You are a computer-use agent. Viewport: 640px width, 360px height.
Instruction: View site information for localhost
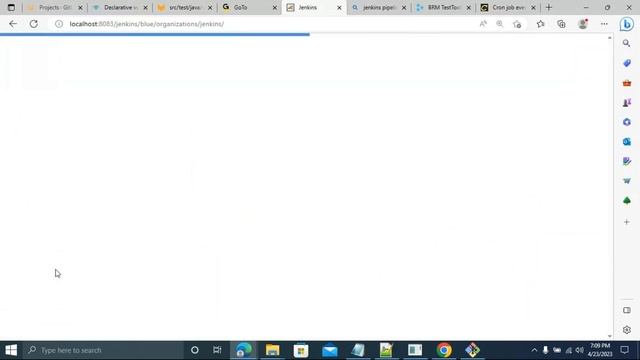(x=59, y=24)
